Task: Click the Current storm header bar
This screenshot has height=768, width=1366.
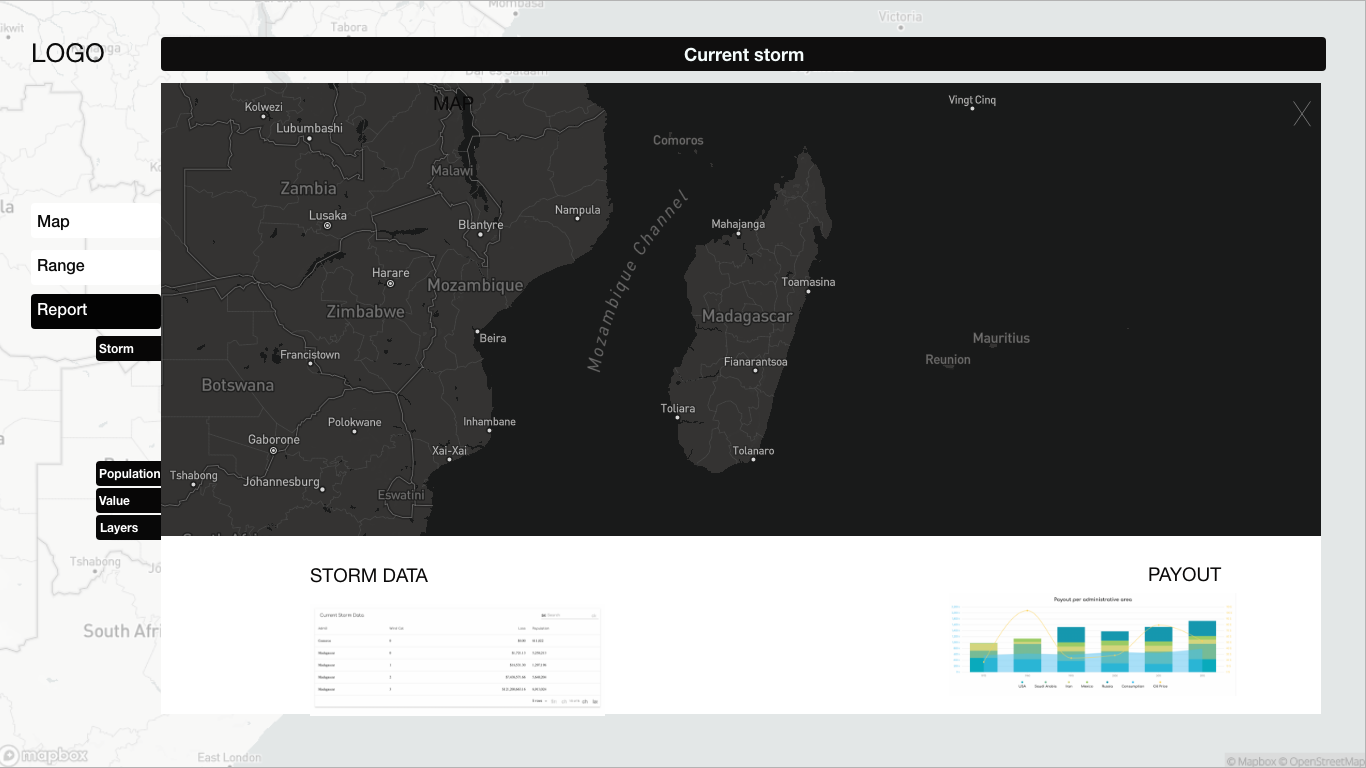Action: (743, 54)
